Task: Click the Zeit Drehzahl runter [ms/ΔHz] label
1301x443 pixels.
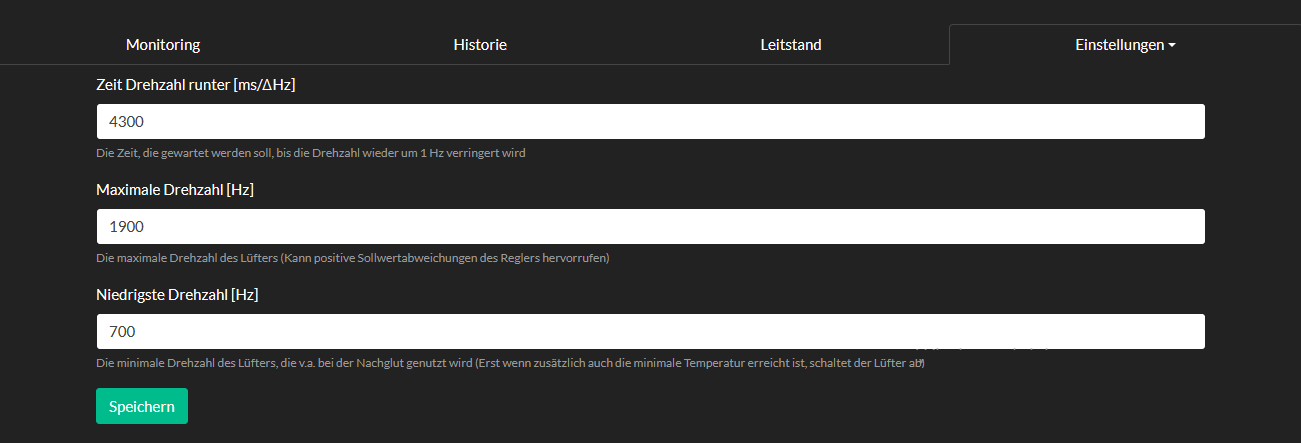Action: pyautogui.click(x=195, y=85)
